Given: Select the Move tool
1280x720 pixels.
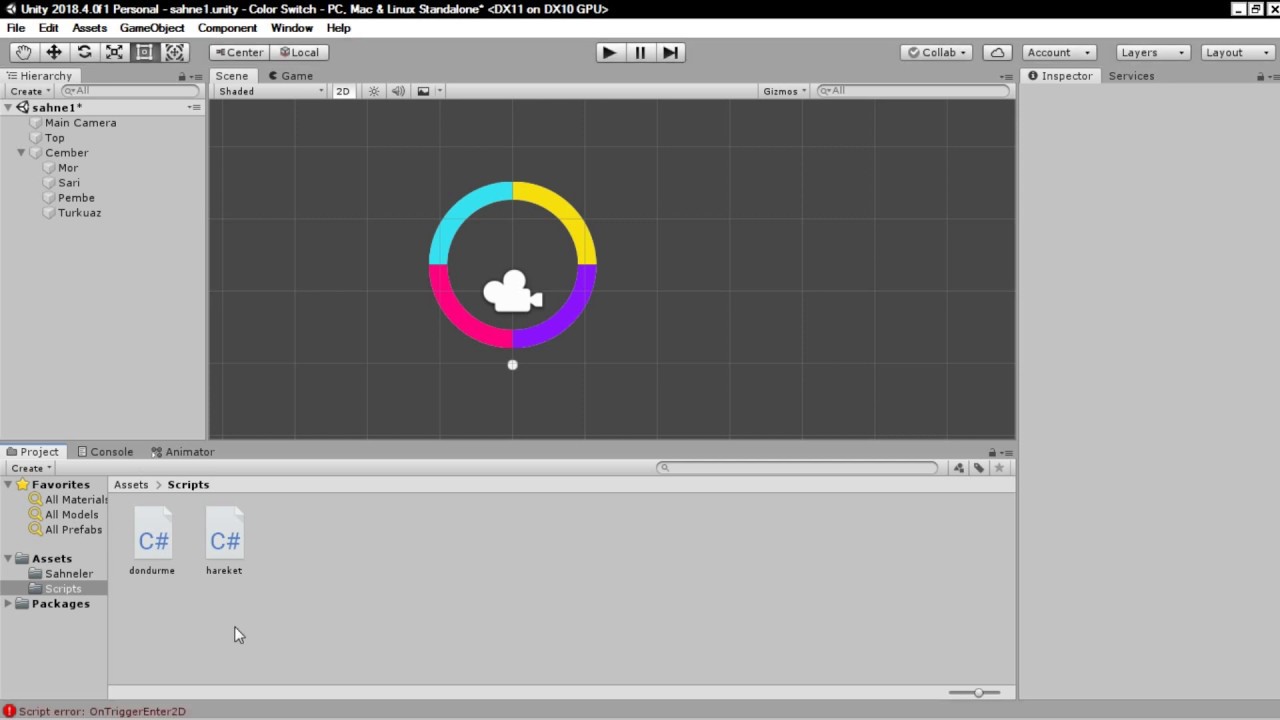Looking at the screenshot, I should tap(54, 52).
